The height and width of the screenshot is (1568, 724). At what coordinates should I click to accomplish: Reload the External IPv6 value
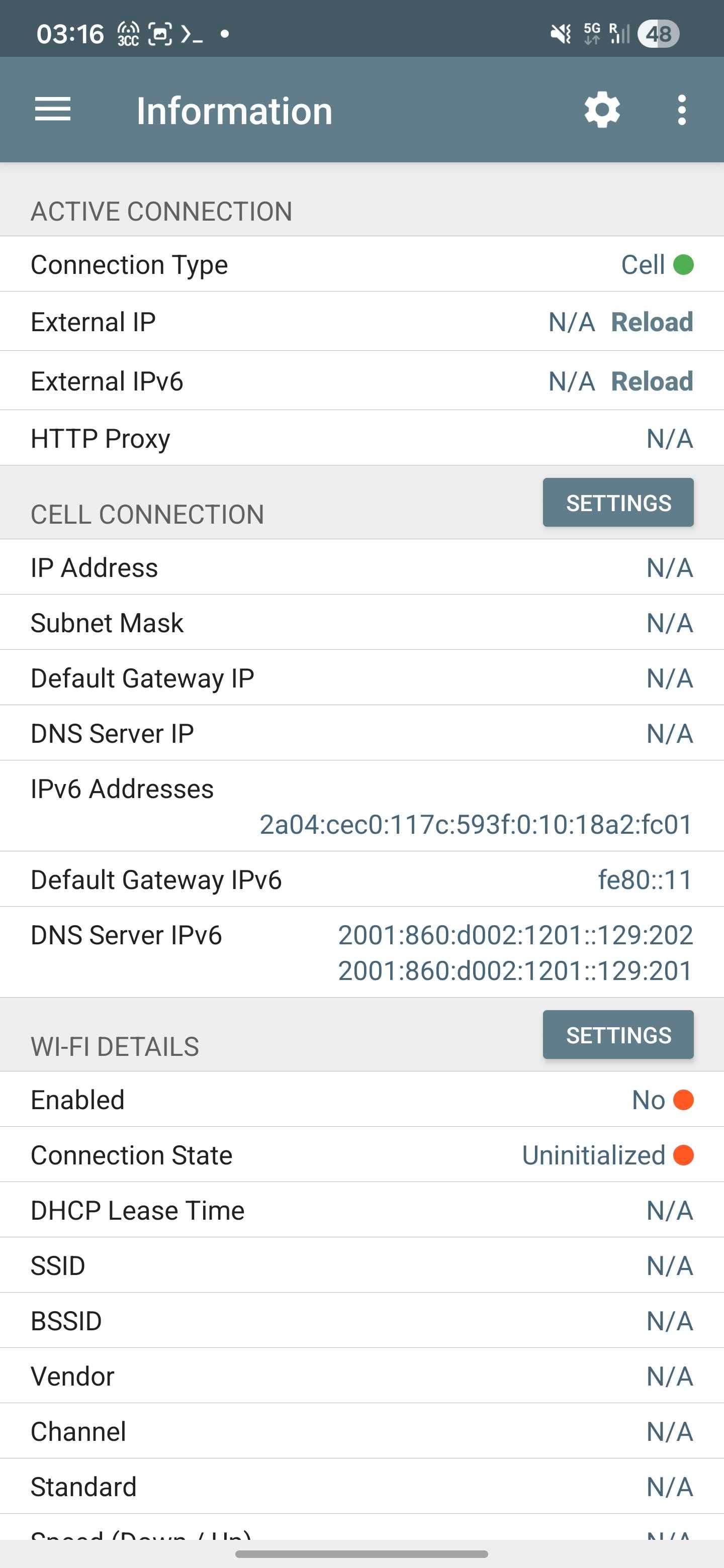[x=652, y=381]
